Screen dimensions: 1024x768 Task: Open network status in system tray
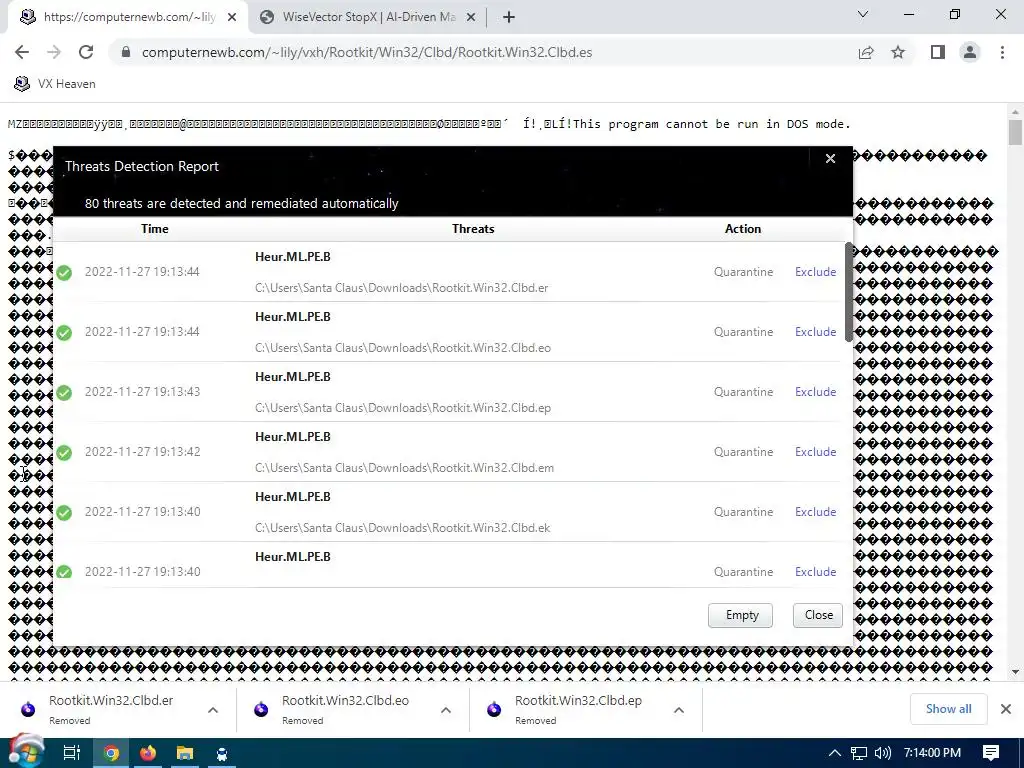(859, 753)
